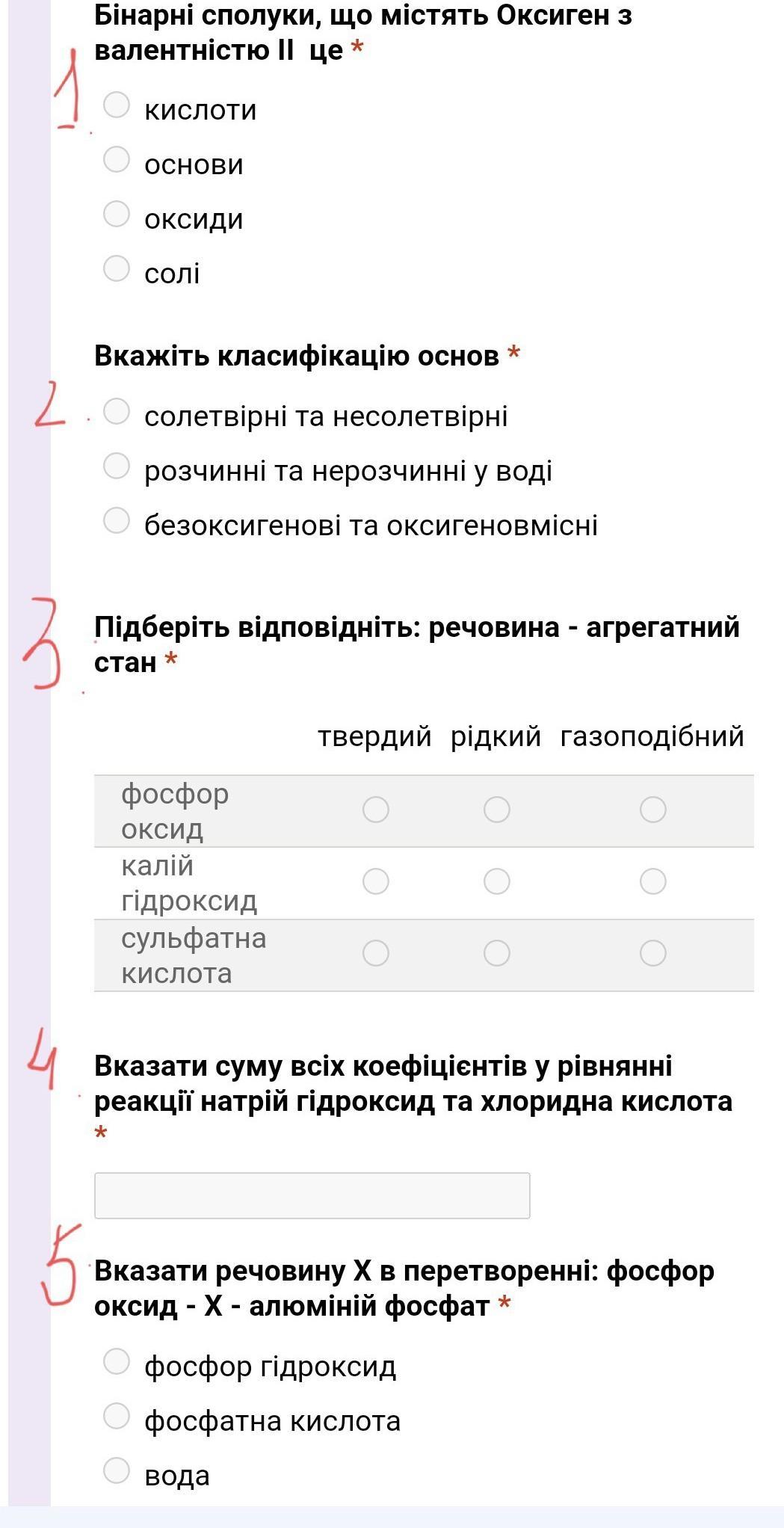Mark 'фосфор оксид' as рідкий
The image size is (784, 1528).
[497, 810]
